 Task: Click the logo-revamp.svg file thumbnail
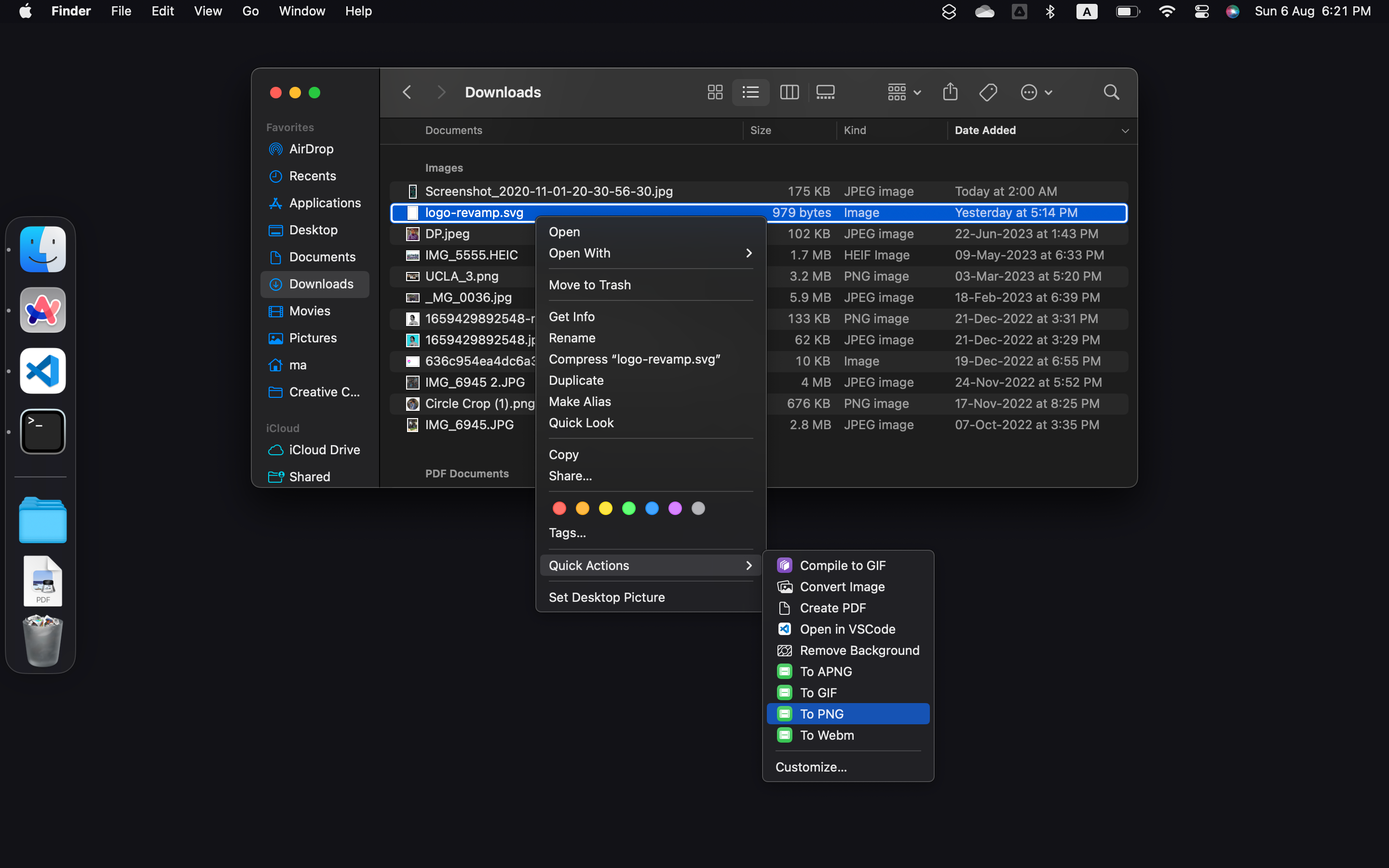pyautogui.click(x=412, y=212)
